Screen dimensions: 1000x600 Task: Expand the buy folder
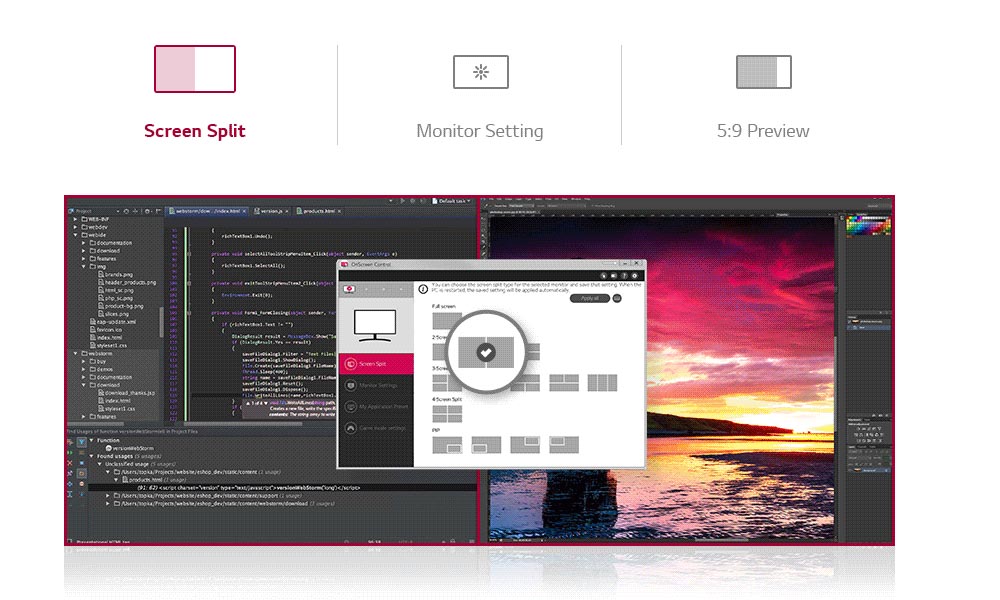click(x=84, y=362)
